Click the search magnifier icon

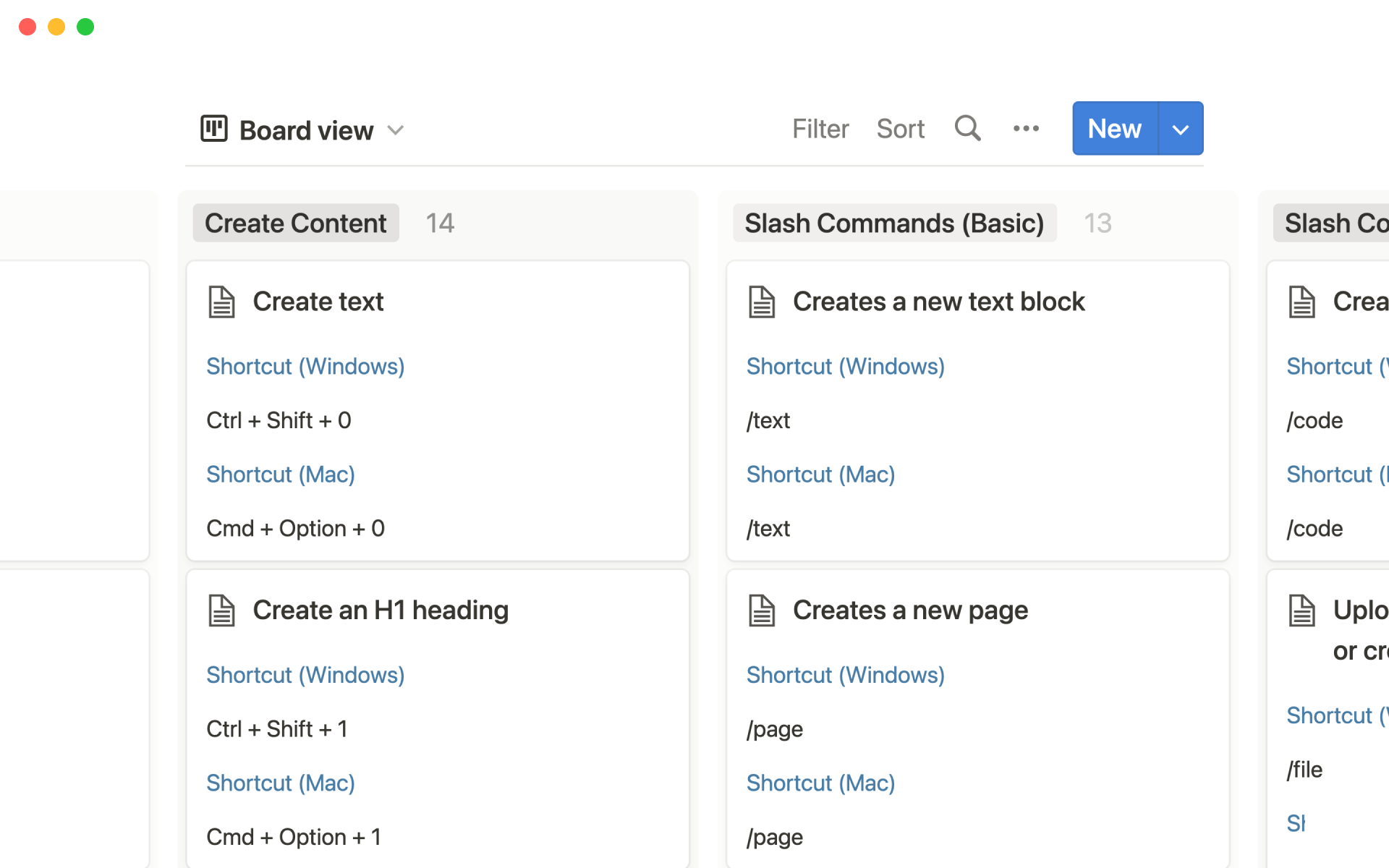point(967,128)
